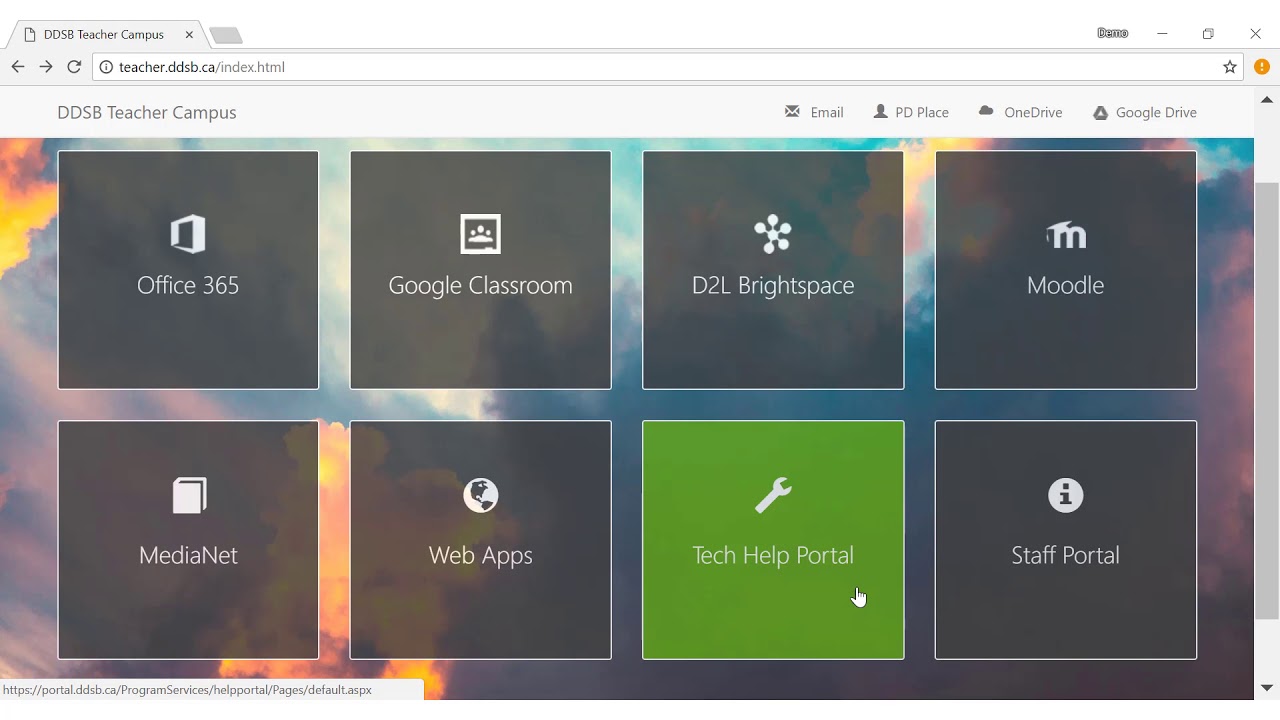Click the Tech Help Portal label text
Screen dimensions: 1280x720
point(773,555)
